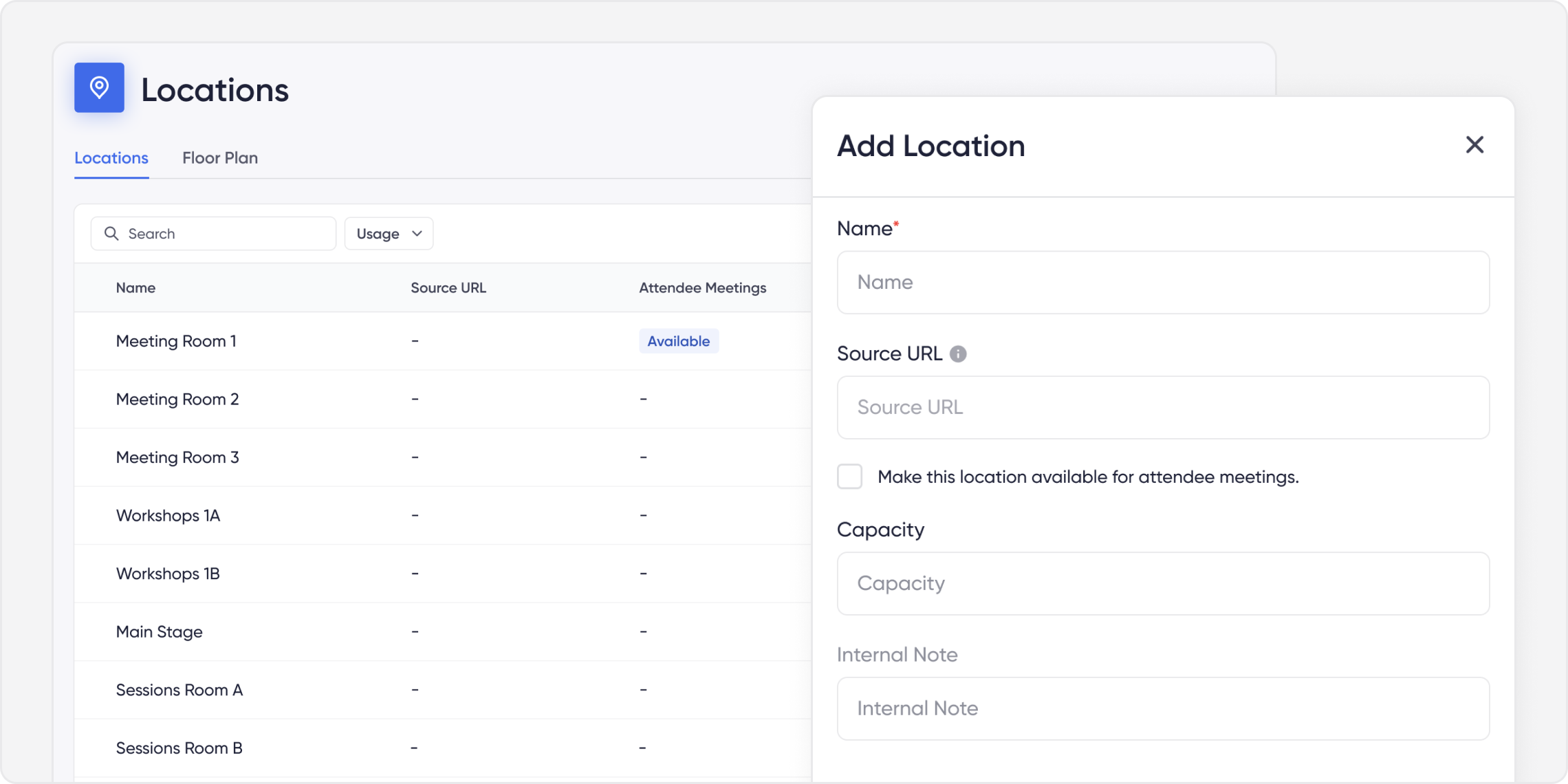Image resolution: width=1568 pixels, height=784 pixels.
Task: Focus the Search locations field
Action: [x=213, y=234]
